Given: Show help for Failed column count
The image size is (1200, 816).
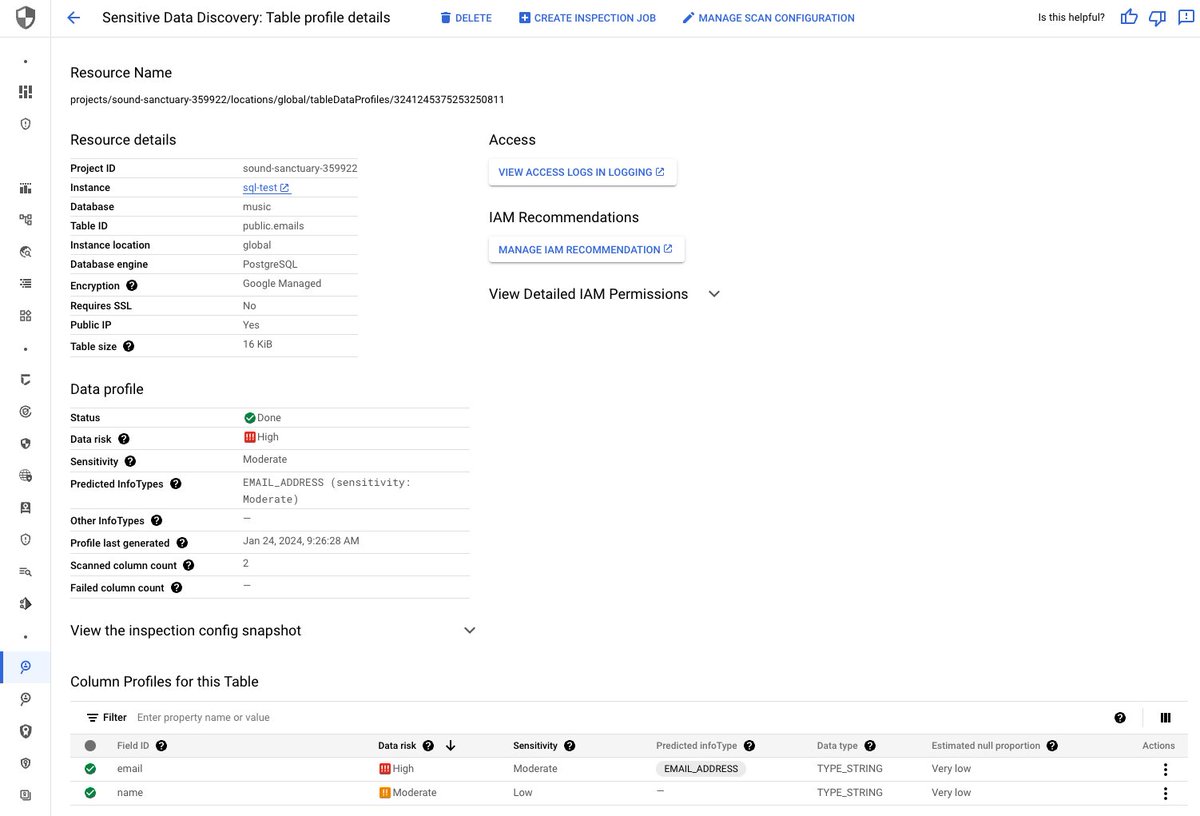Looking at the screenshot, I should point(177,588).
